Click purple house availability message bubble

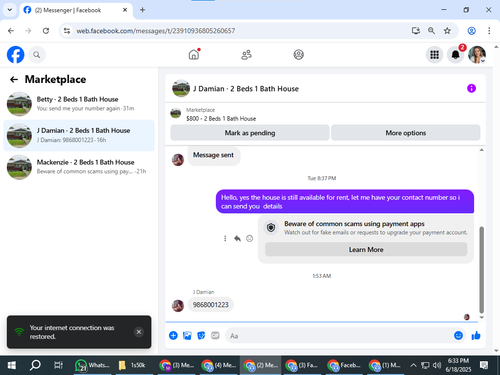[345, 202]
